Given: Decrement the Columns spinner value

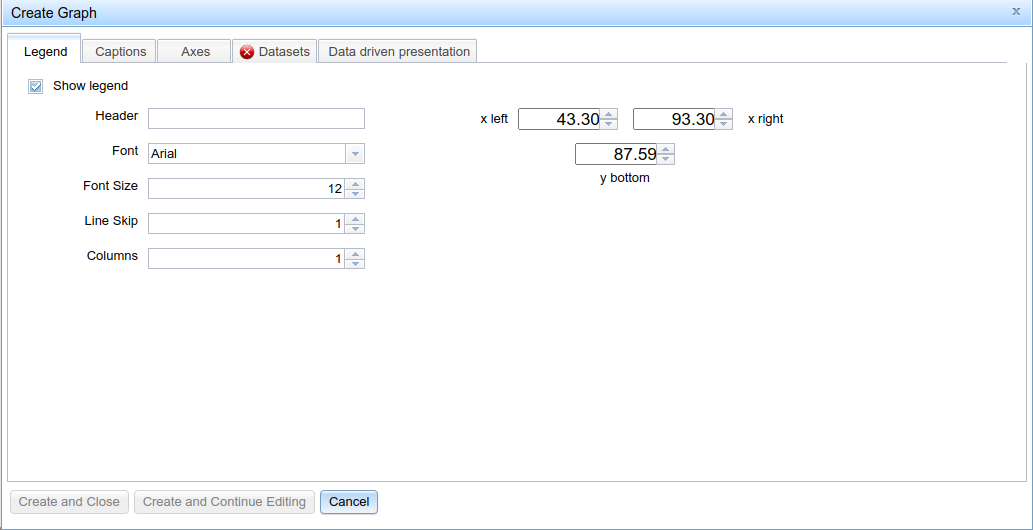Looking at the screenshot, I should tap(356, 263).
